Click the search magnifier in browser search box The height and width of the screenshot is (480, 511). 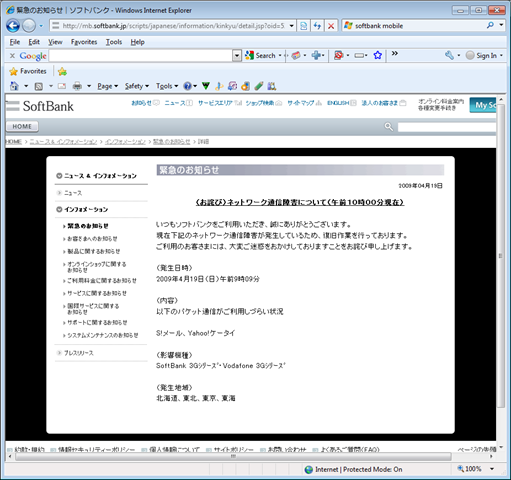(490, 25)
